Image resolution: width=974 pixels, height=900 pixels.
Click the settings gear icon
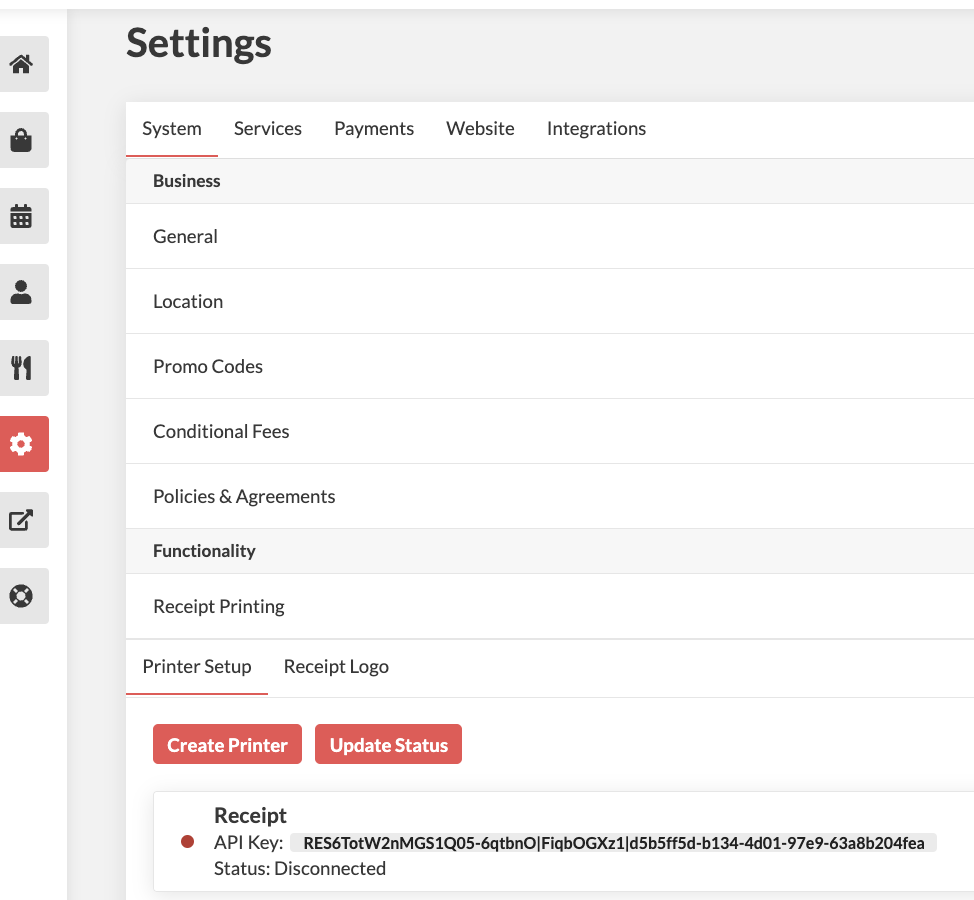coord(22,444)
